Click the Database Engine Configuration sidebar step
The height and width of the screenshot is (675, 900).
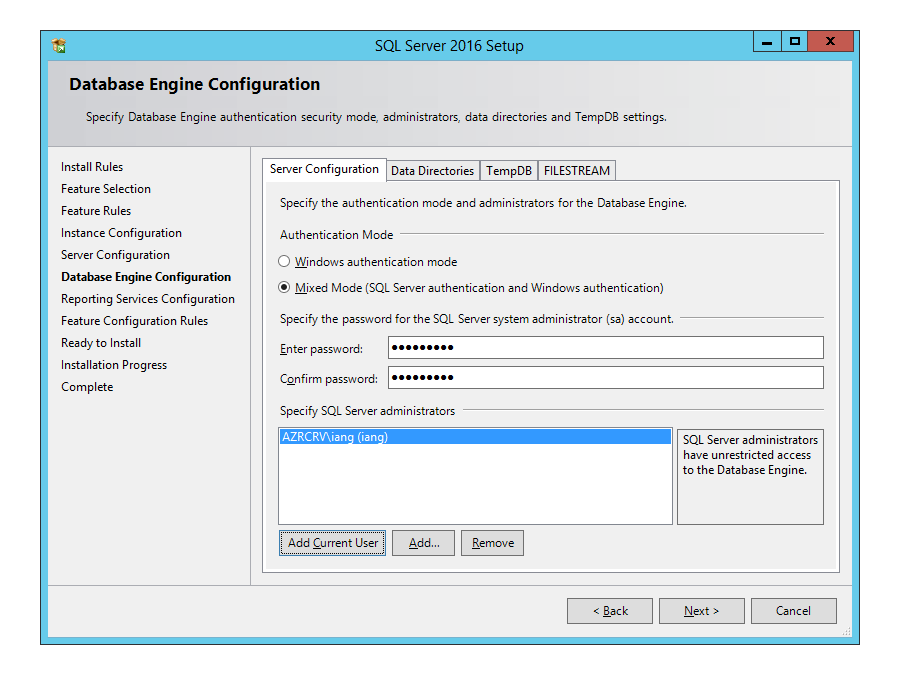(146, 277)
